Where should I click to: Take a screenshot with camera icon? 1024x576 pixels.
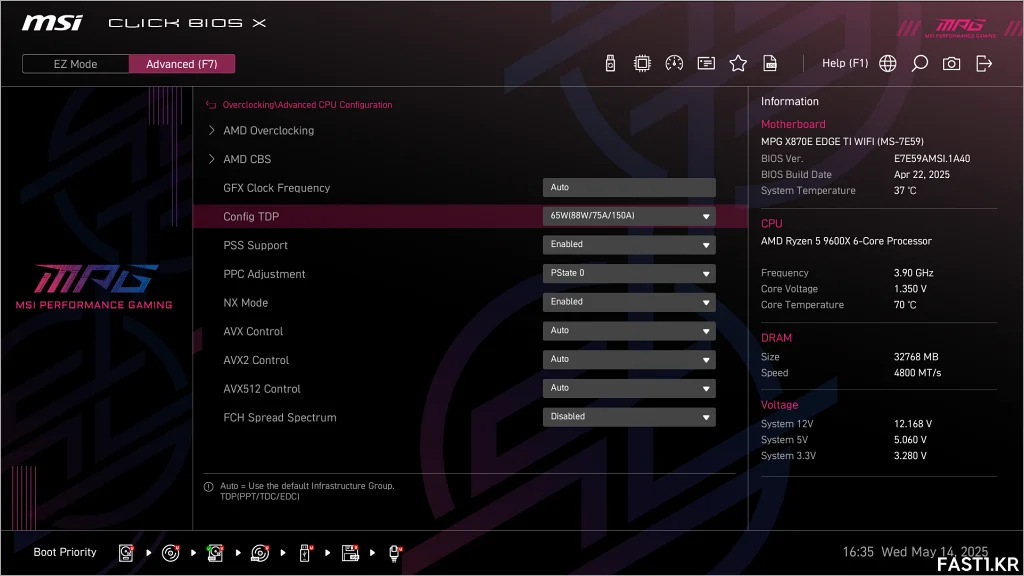coord(952,63)
